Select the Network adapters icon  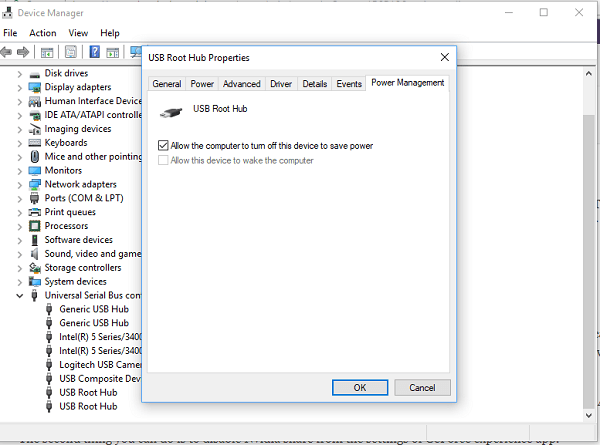coord(34,185)
